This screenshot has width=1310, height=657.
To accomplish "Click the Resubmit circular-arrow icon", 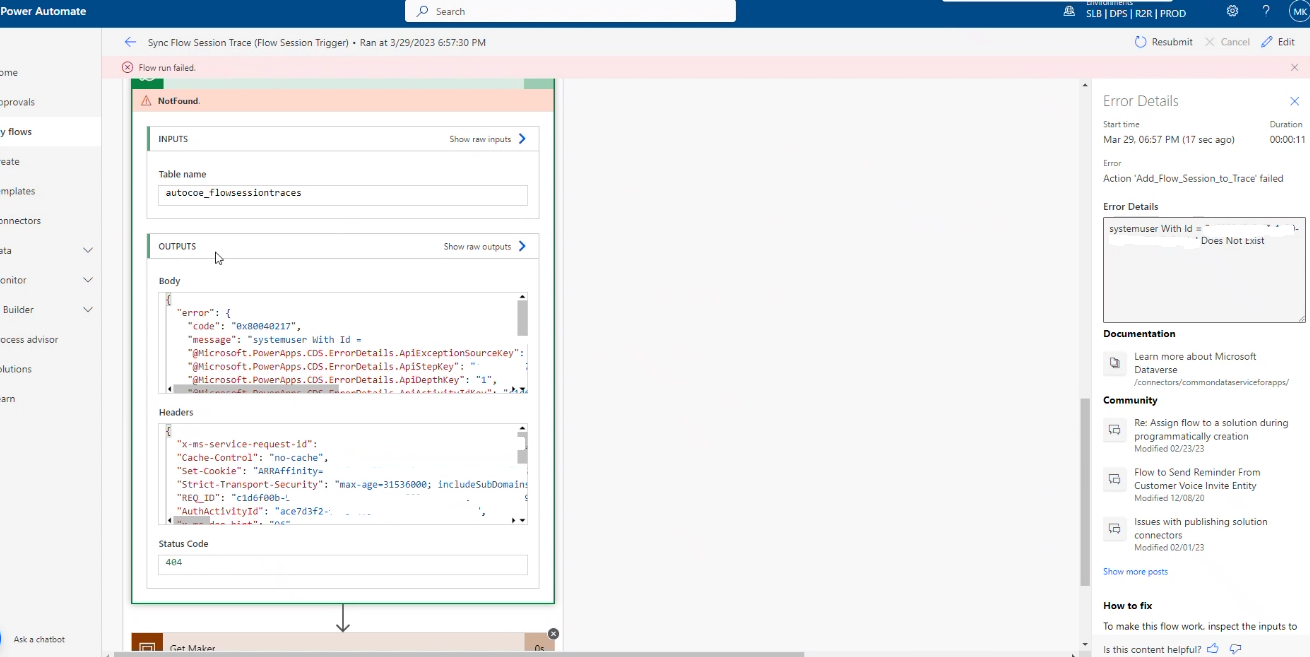I will pos(1141,41).
